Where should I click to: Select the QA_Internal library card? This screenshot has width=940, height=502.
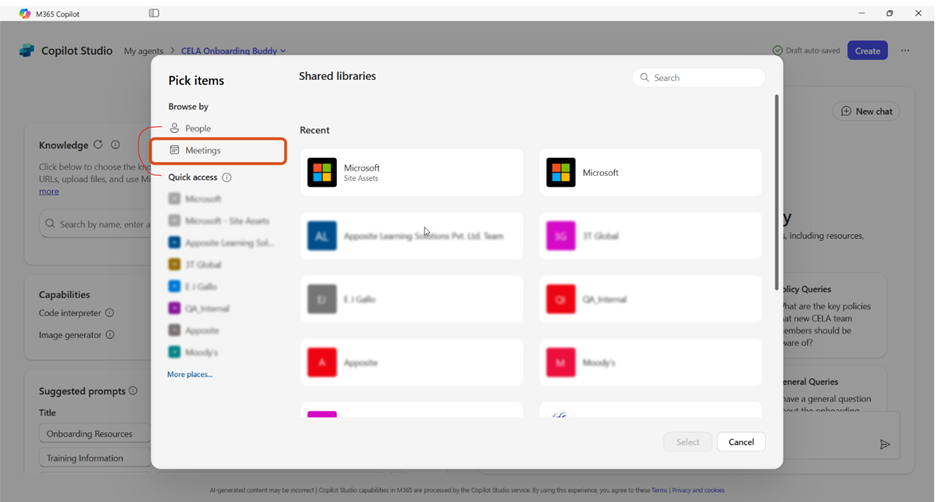pos(650,299)
